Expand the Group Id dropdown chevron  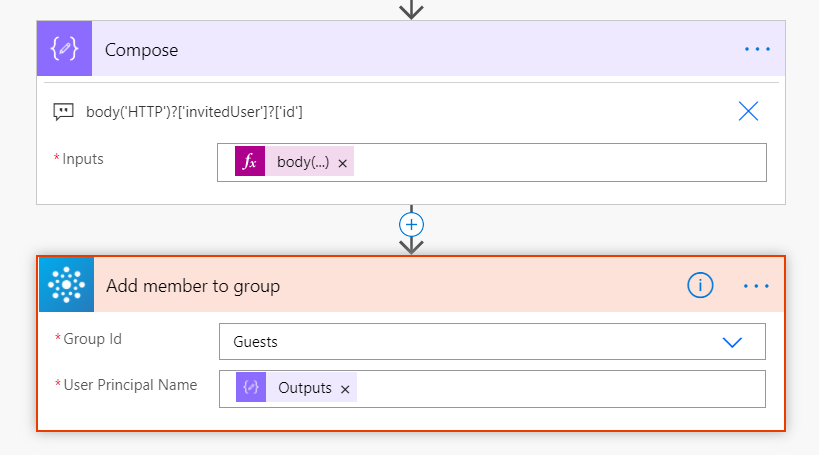732,342
